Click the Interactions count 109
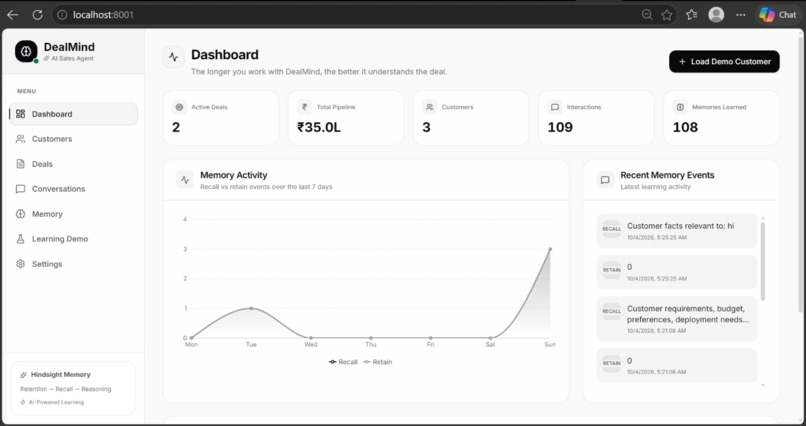Viewport: 806px width, 426px height. point(560,127)
